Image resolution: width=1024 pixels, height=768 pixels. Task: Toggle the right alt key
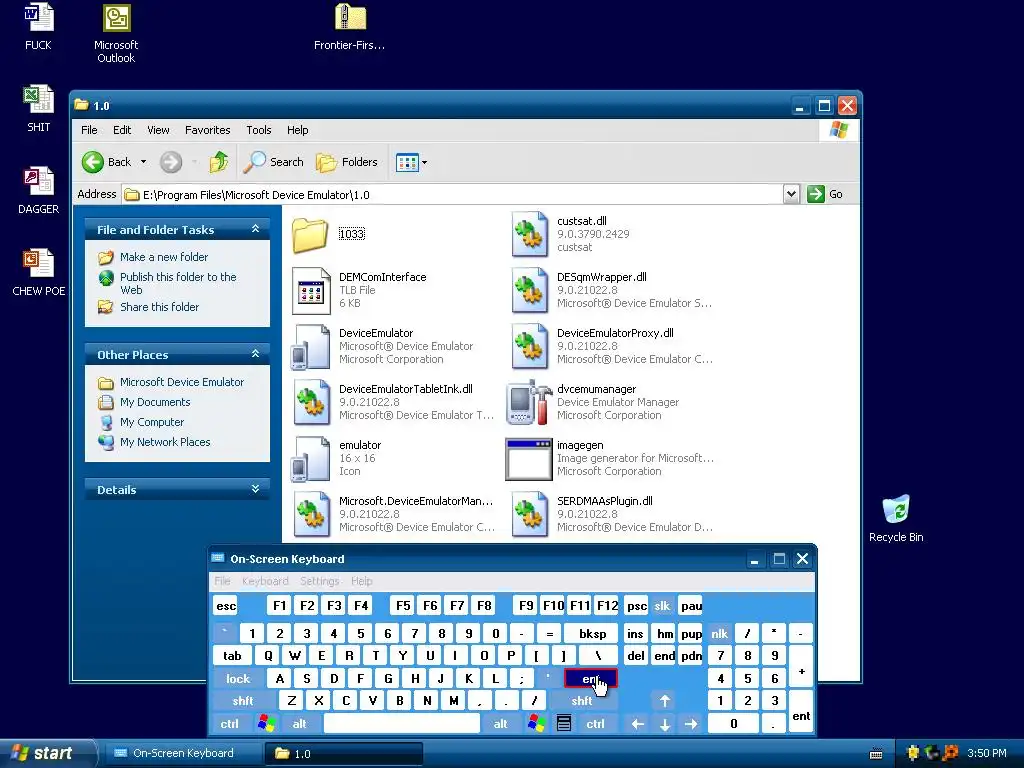(500, 724)
